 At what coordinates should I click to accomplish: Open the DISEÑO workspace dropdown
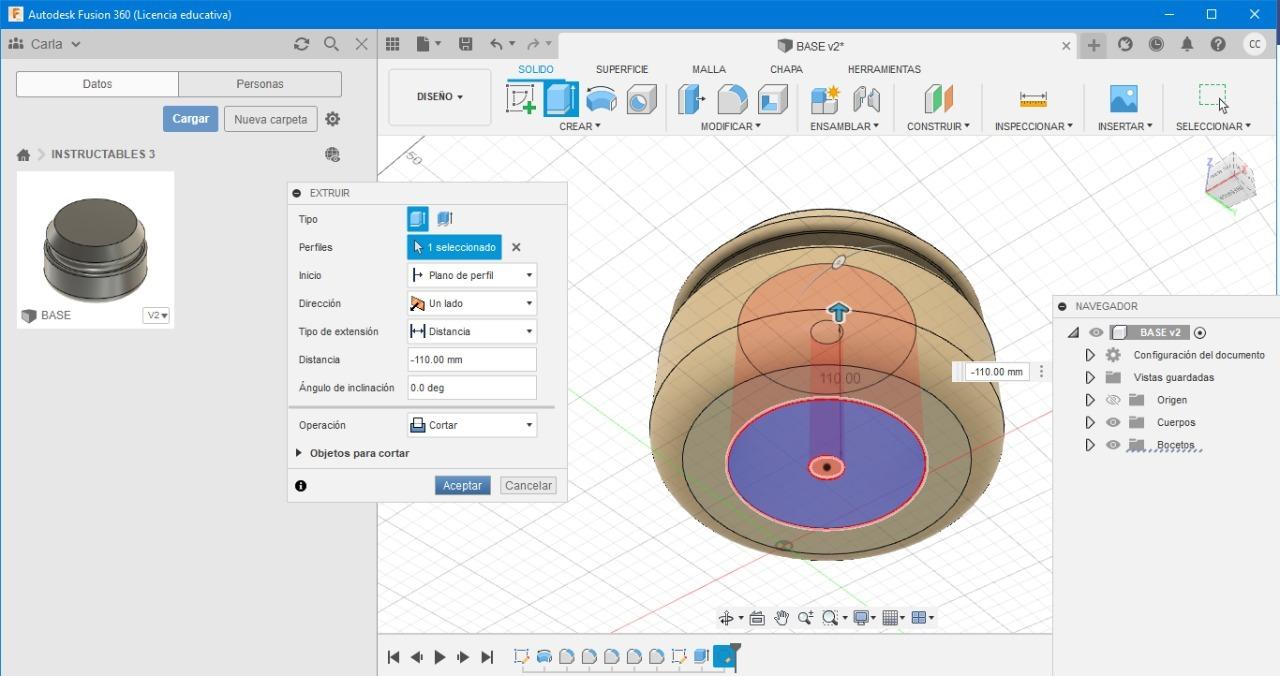pos(440,97)
